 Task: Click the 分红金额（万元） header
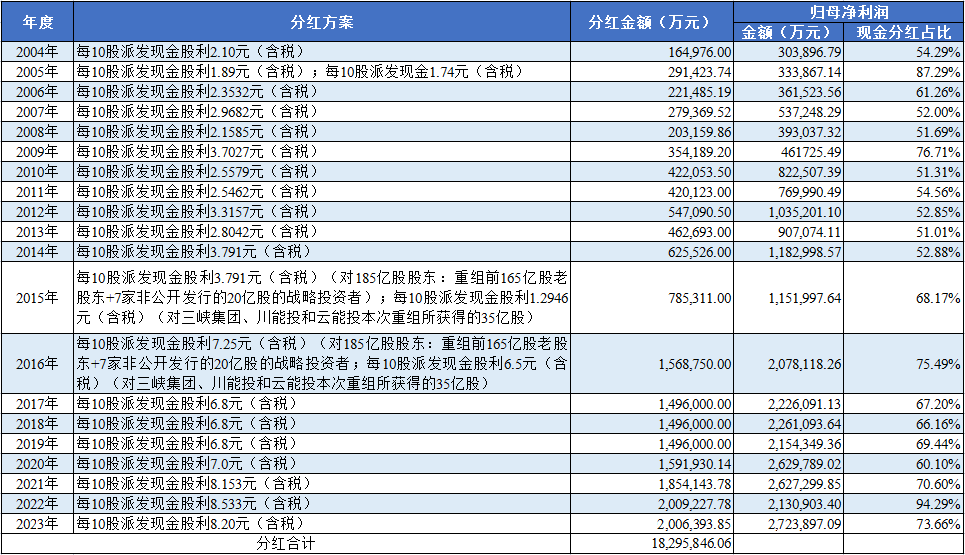[652, 21]
